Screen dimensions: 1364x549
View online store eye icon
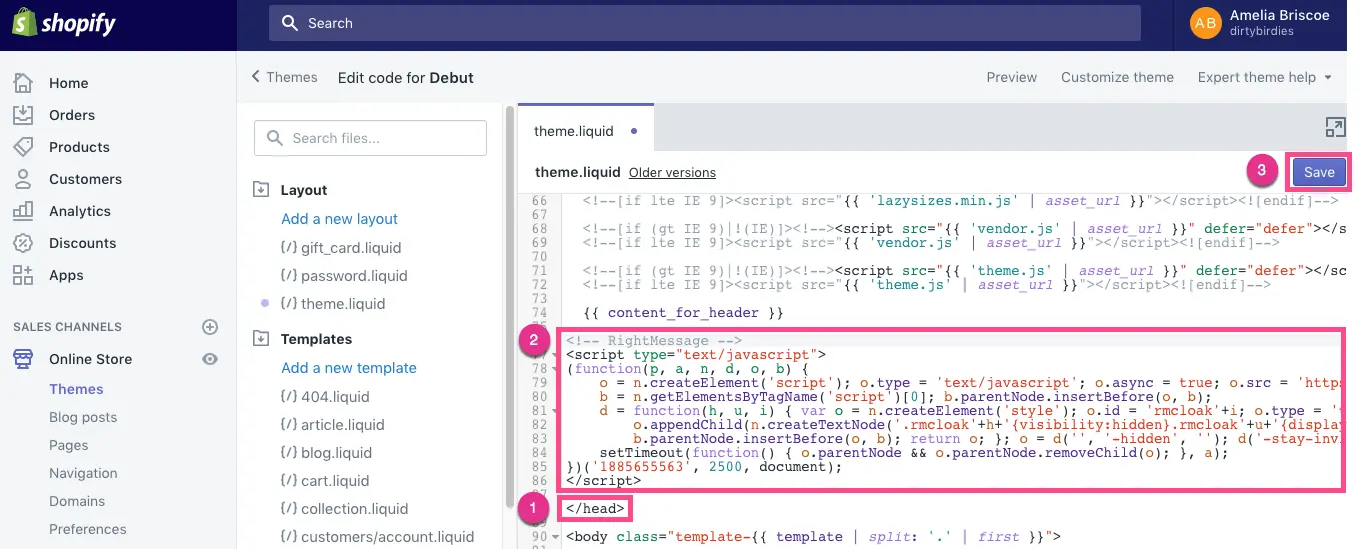[210, 359]
